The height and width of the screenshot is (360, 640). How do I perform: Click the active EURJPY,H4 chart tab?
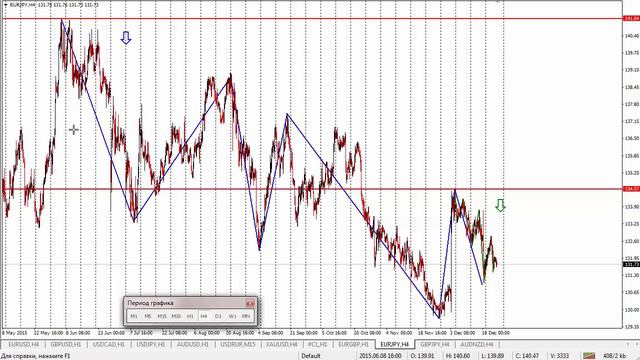click(394, 344)
